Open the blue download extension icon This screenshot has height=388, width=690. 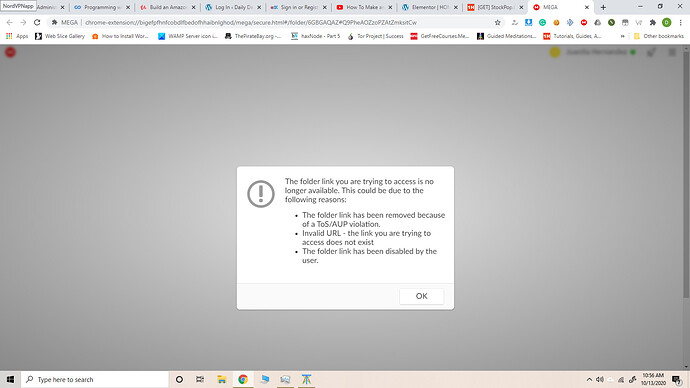tap(529, 22)
